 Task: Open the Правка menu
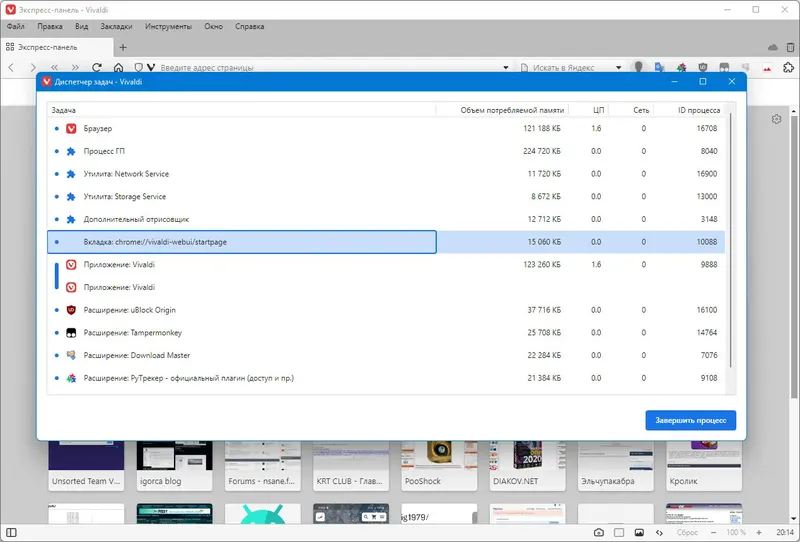tap(49, 27)
